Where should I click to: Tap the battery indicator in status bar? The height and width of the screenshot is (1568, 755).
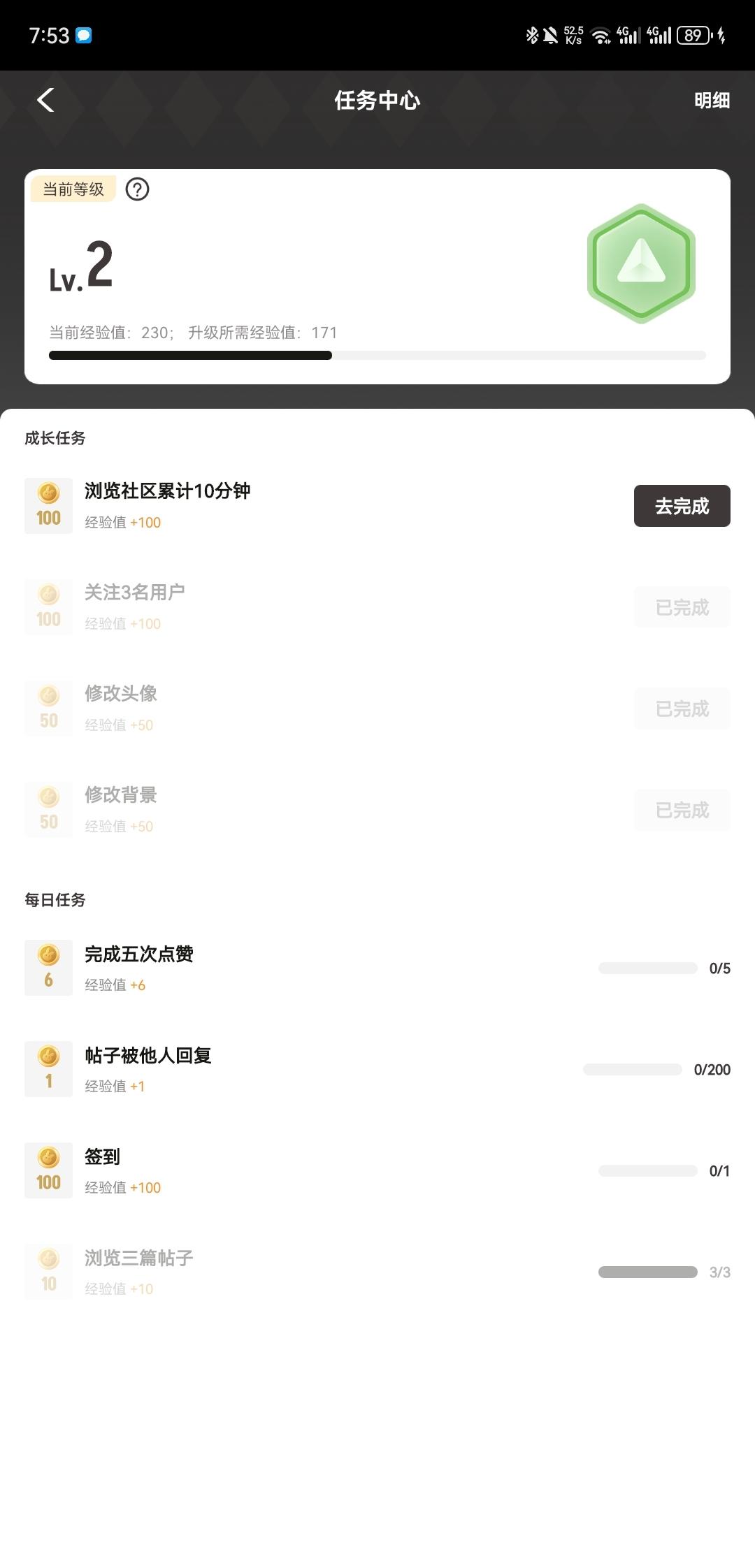[693, 36]
